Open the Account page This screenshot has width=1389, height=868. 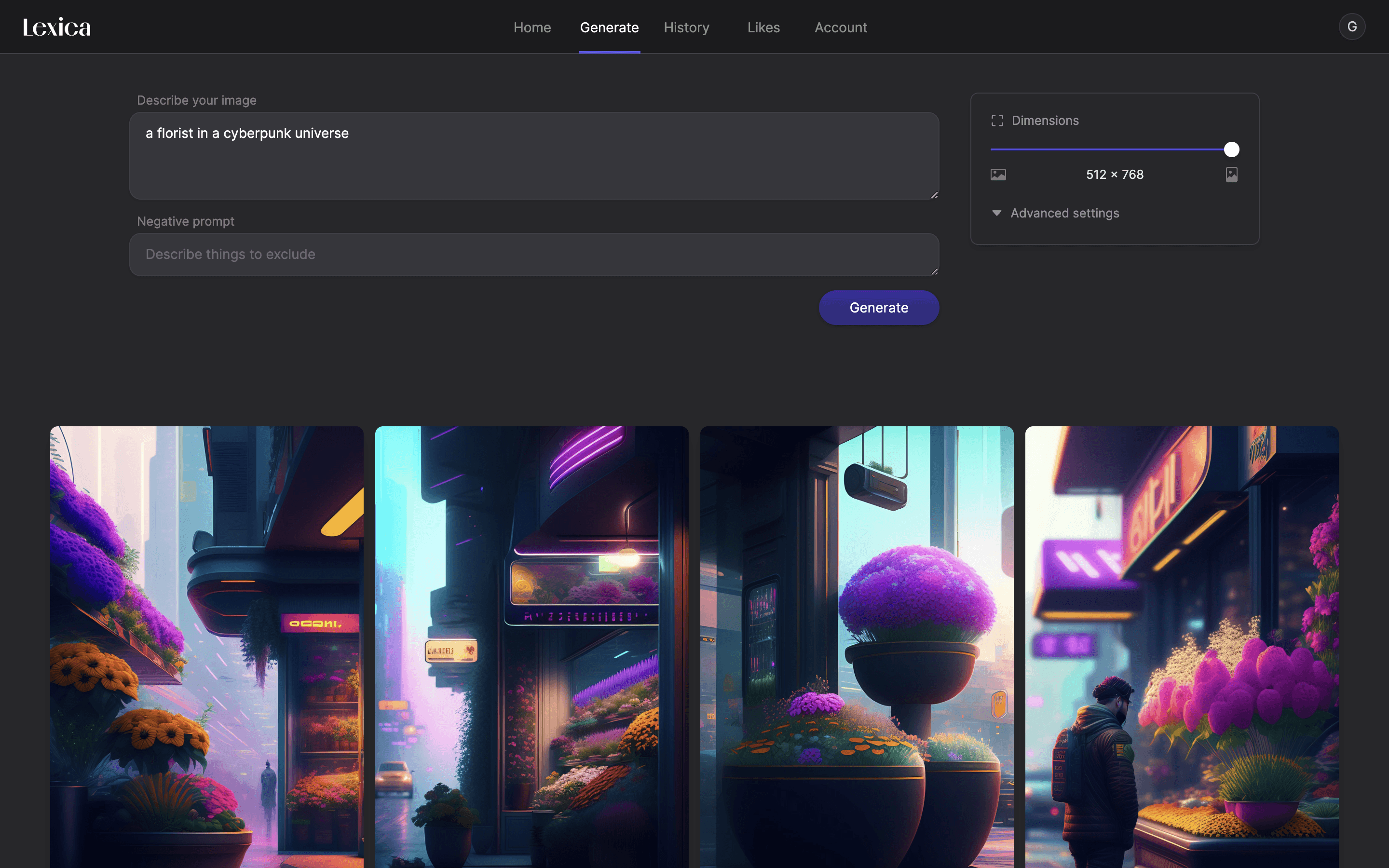840,27
